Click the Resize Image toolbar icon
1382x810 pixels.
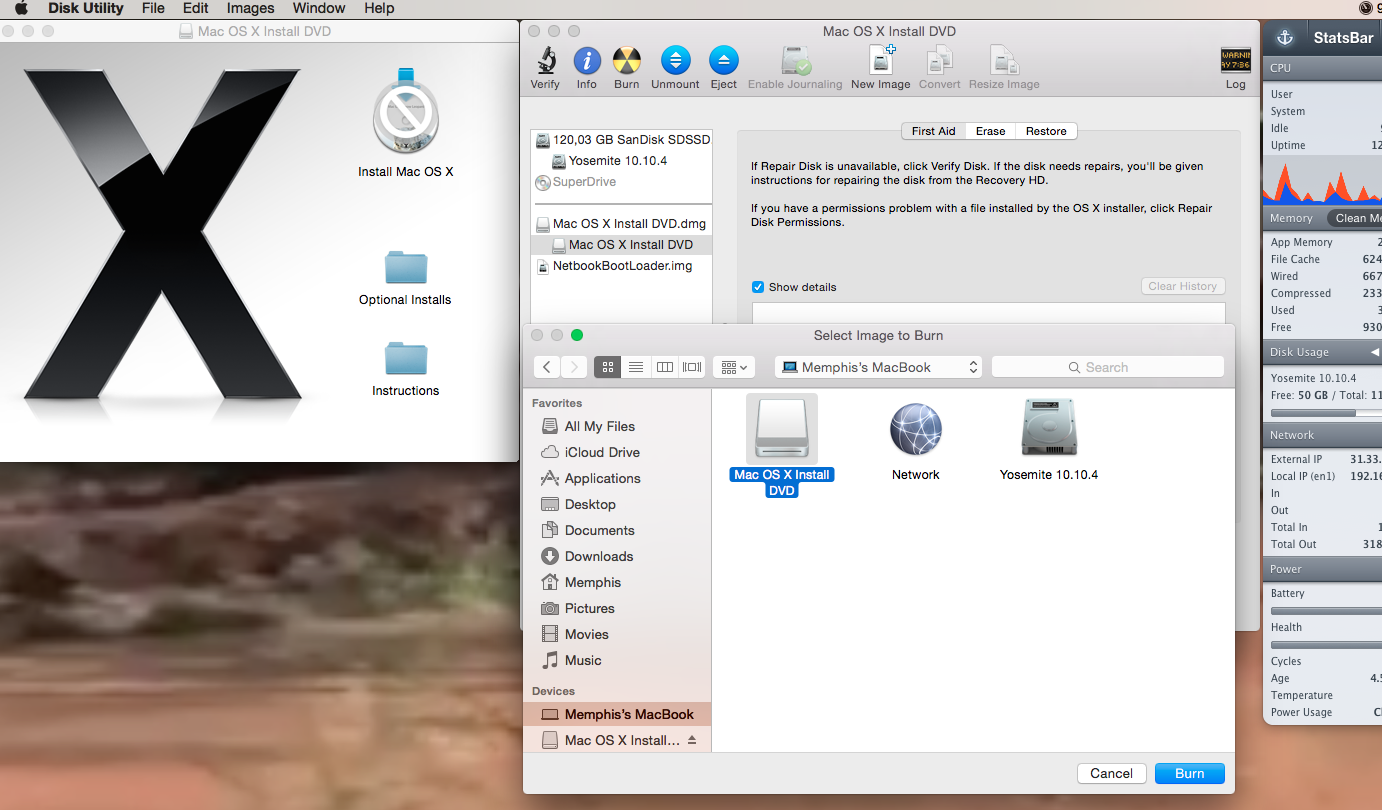pyautogui.click(x=1003, y=61)
